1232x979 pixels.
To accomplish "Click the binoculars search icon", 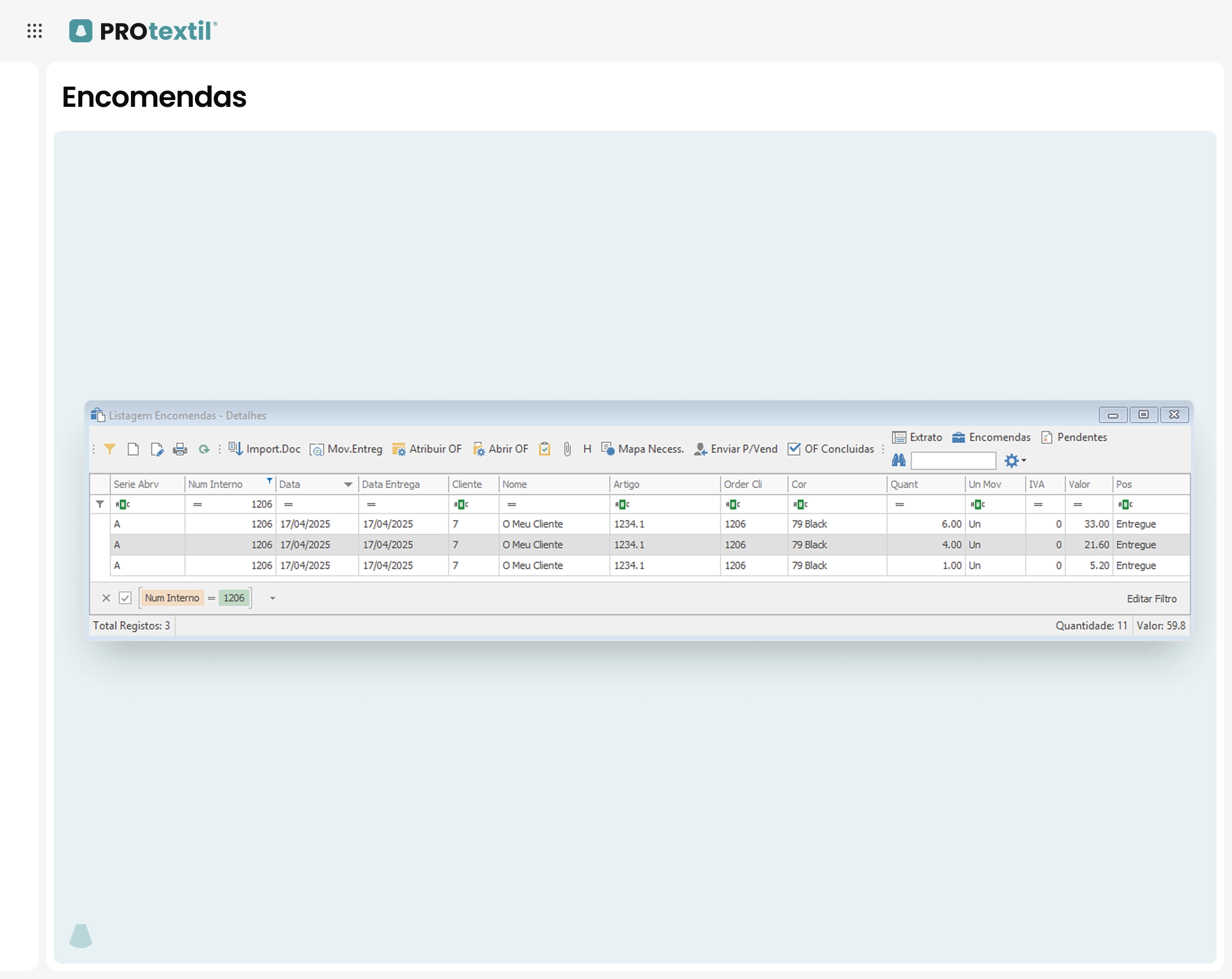I will (898, 460).
